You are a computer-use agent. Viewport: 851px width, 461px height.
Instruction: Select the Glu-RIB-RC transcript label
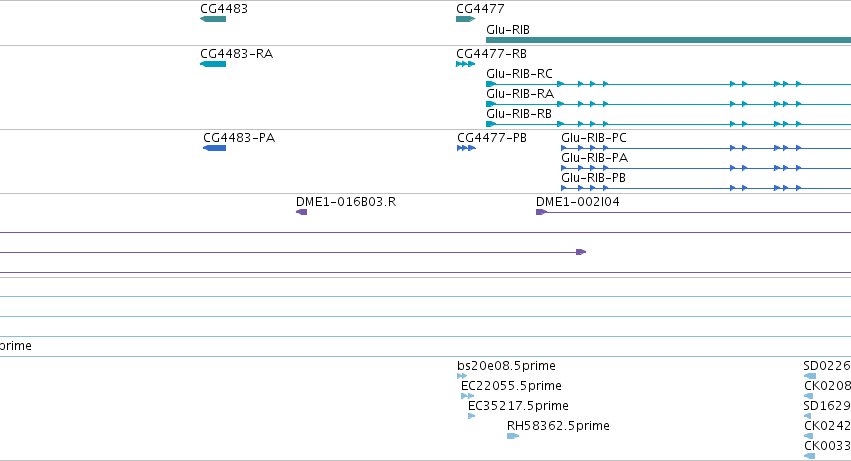tap(519, 73)
